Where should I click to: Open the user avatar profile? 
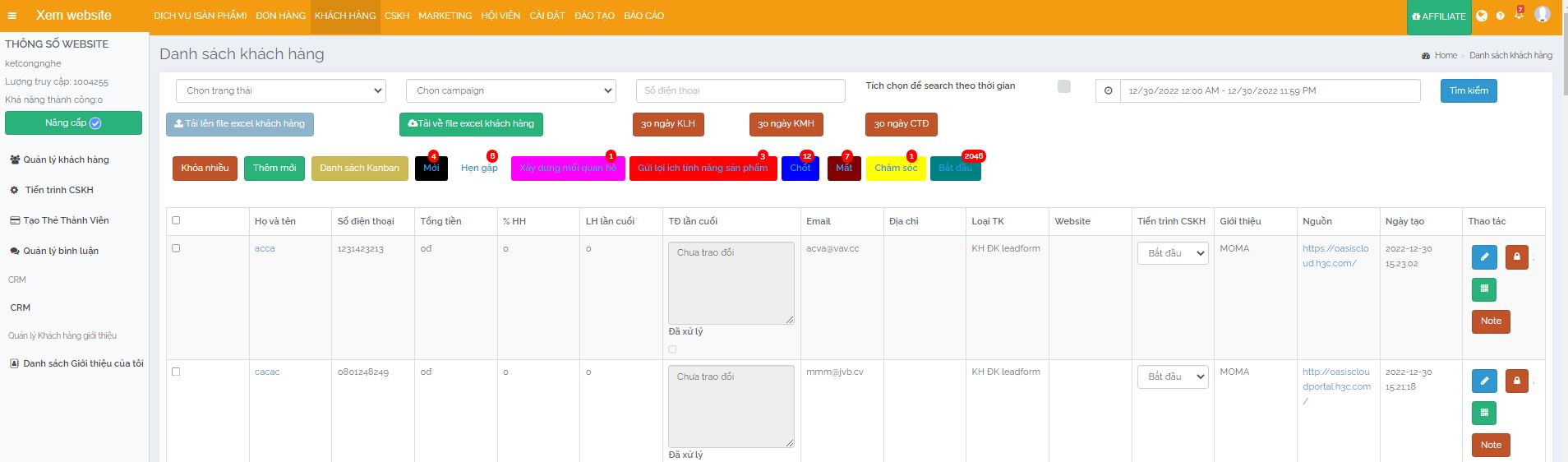pos(1543,15)
